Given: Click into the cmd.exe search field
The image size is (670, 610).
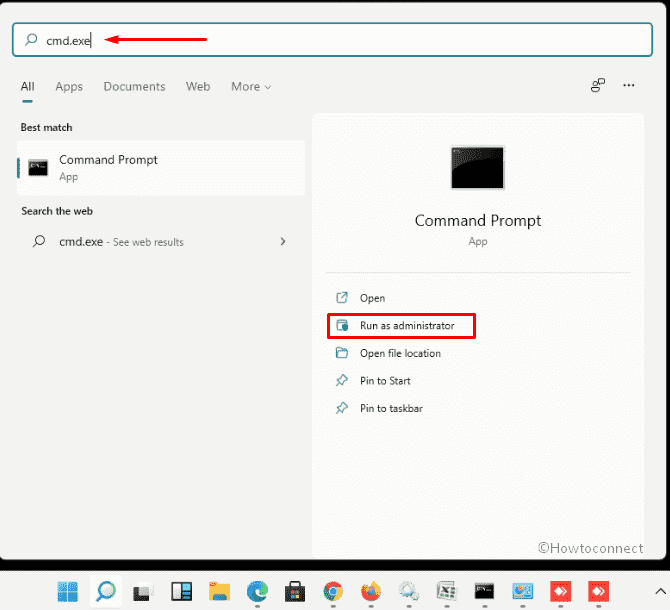Looking at the screenshot, I should pyautogui.click(x=332, y=40).
